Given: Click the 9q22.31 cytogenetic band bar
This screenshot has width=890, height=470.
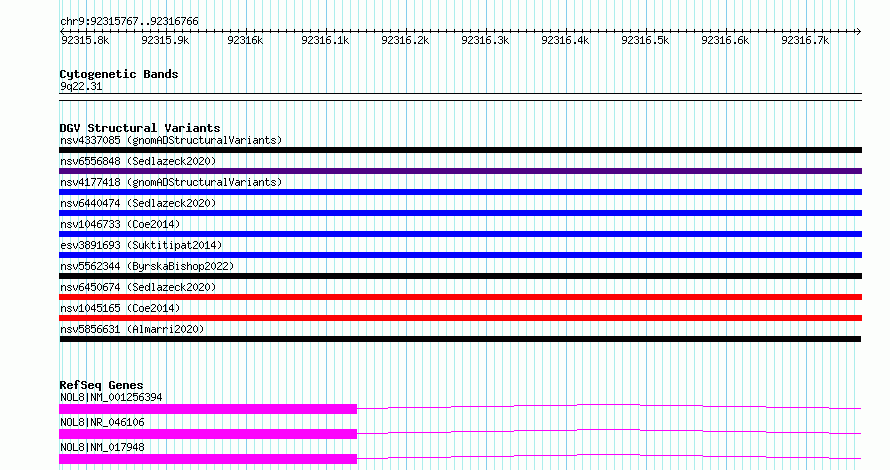Looking at the screenshot, I should click(460, 97).
